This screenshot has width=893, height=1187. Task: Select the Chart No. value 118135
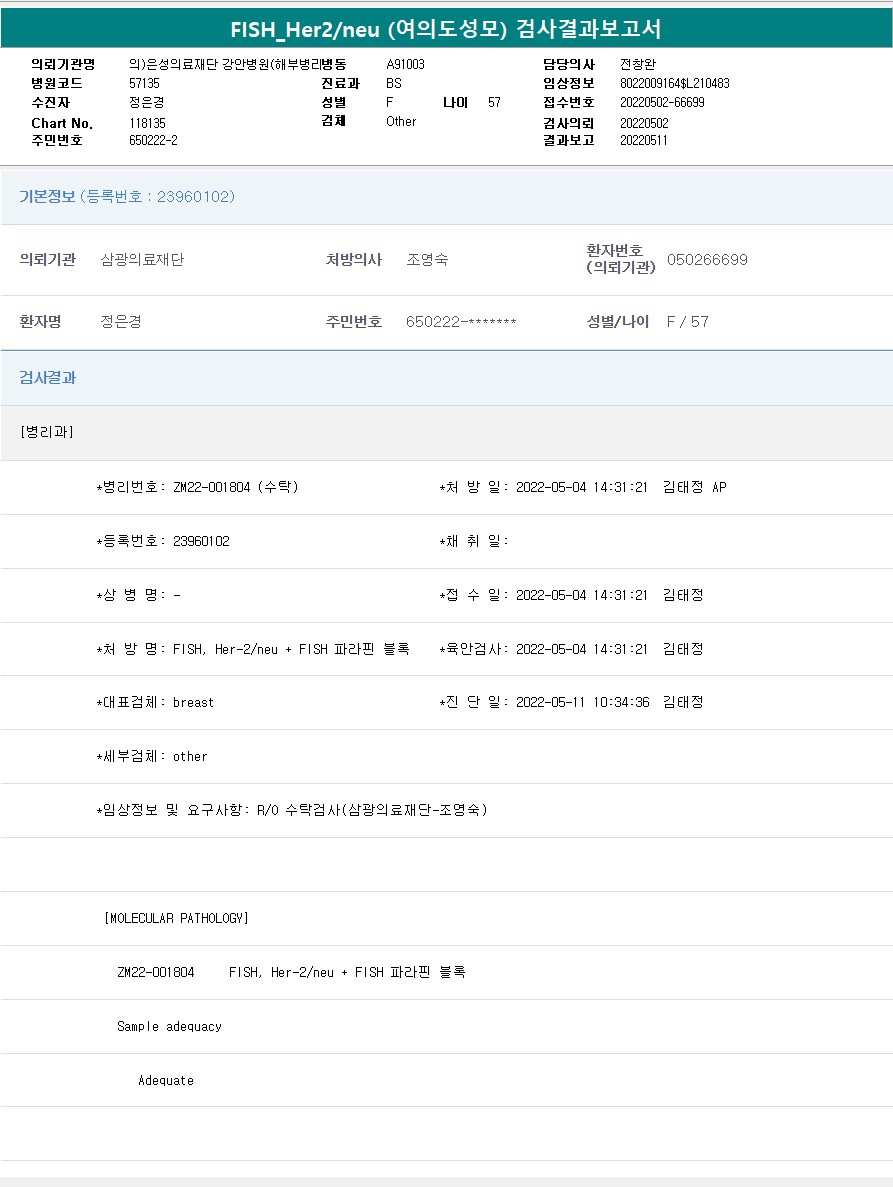pyautogui.click(x=147, y=122)
